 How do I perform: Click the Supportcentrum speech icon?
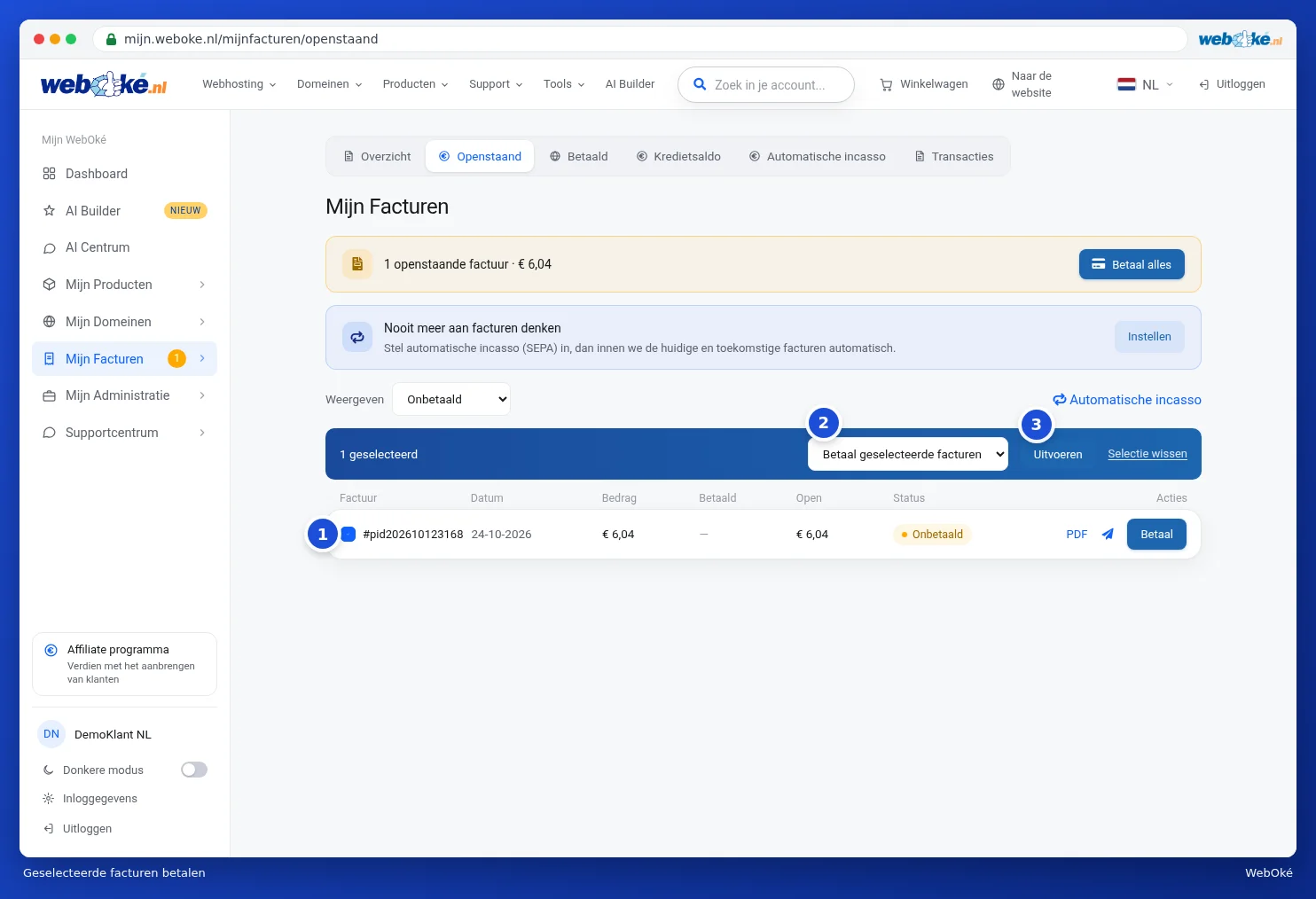point(50,433)
